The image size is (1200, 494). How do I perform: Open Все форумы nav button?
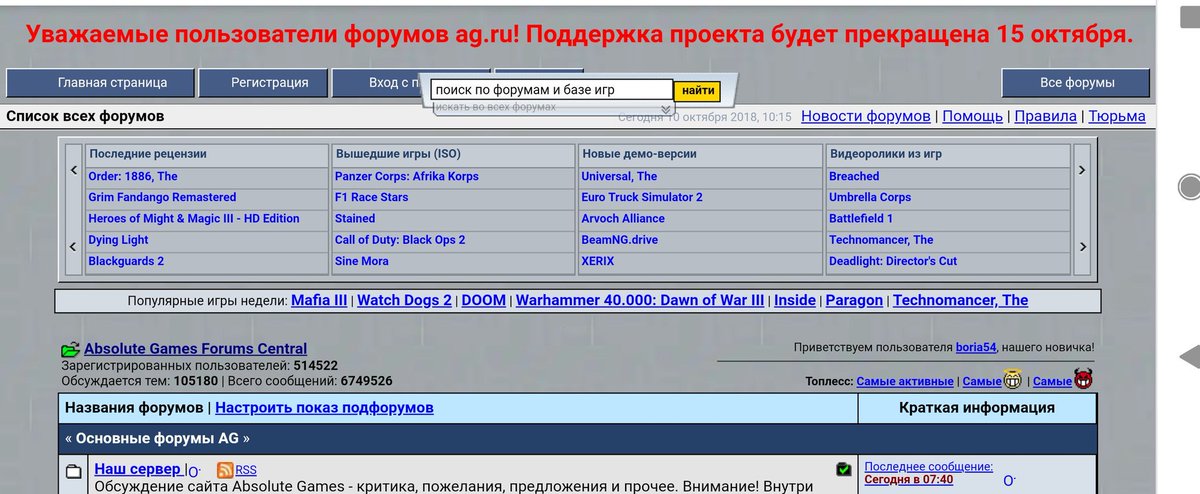[1077, 83]
